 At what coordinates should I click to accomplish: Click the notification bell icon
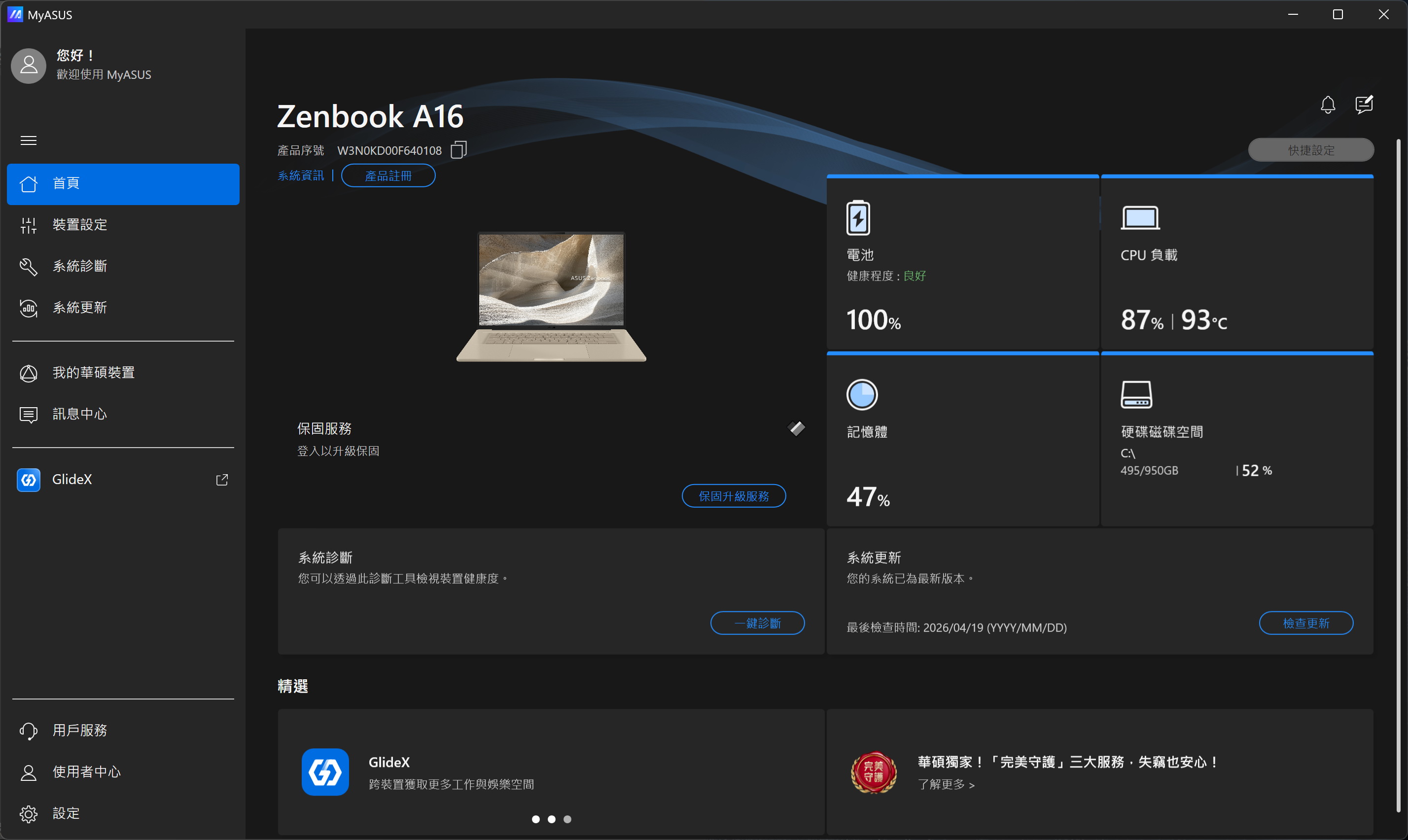[1328, 105]
